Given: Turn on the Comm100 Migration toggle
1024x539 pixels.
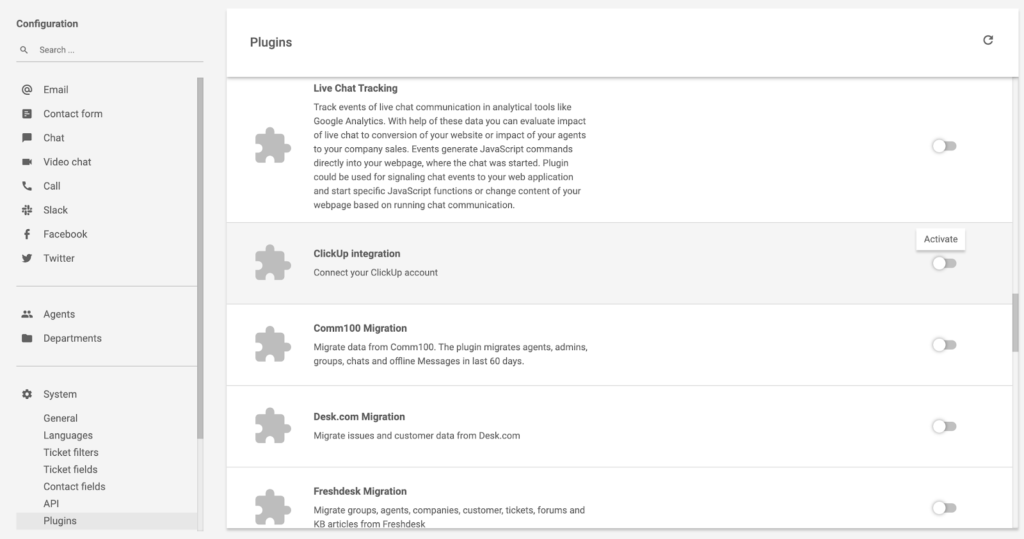Looking at the screenshot, I should [944, 345].
